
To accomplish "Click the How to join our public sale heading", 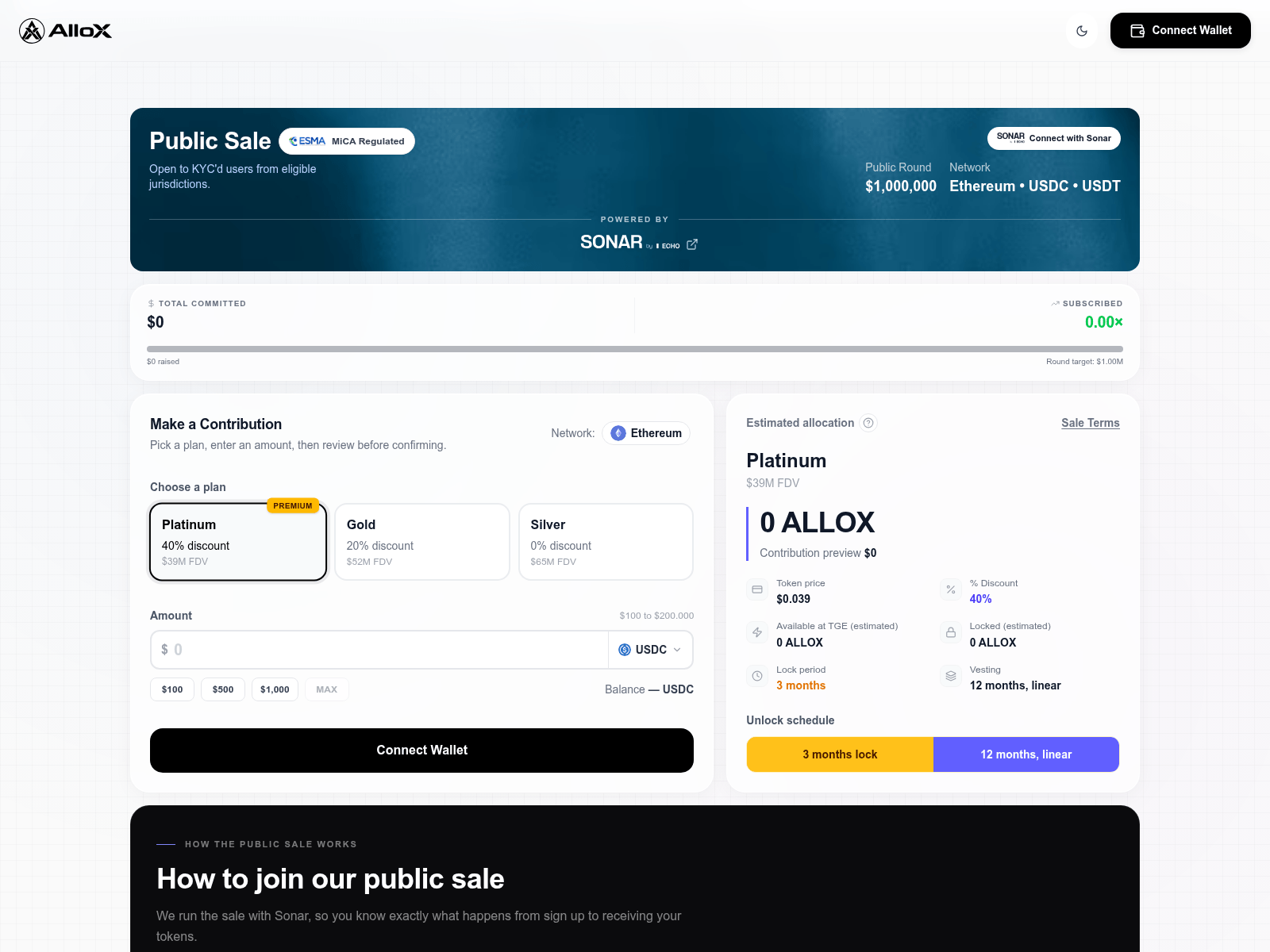I will pos(330,879).
